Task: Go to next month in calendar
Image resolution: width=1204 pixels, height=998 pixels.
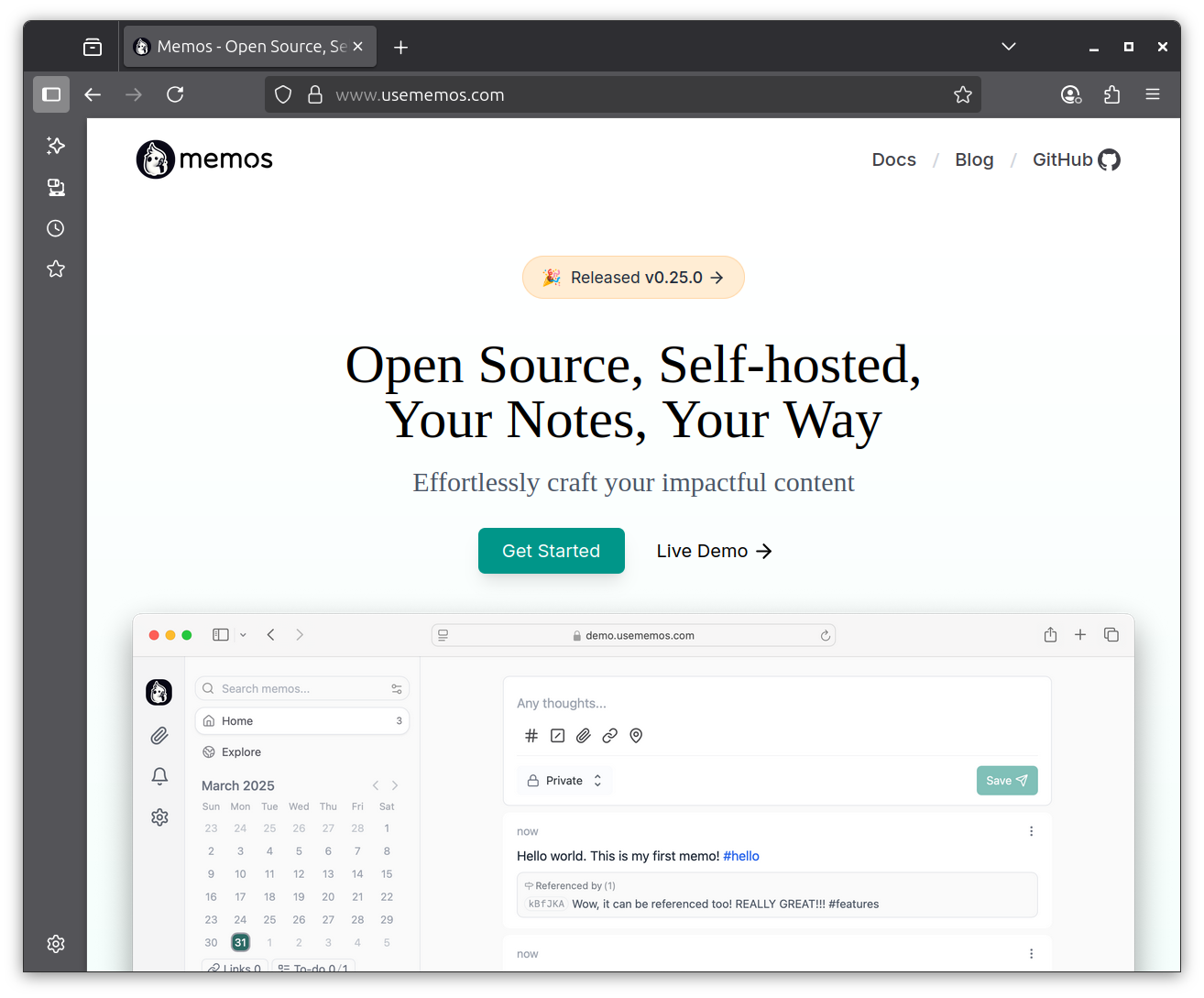Action: coord(395,785)
